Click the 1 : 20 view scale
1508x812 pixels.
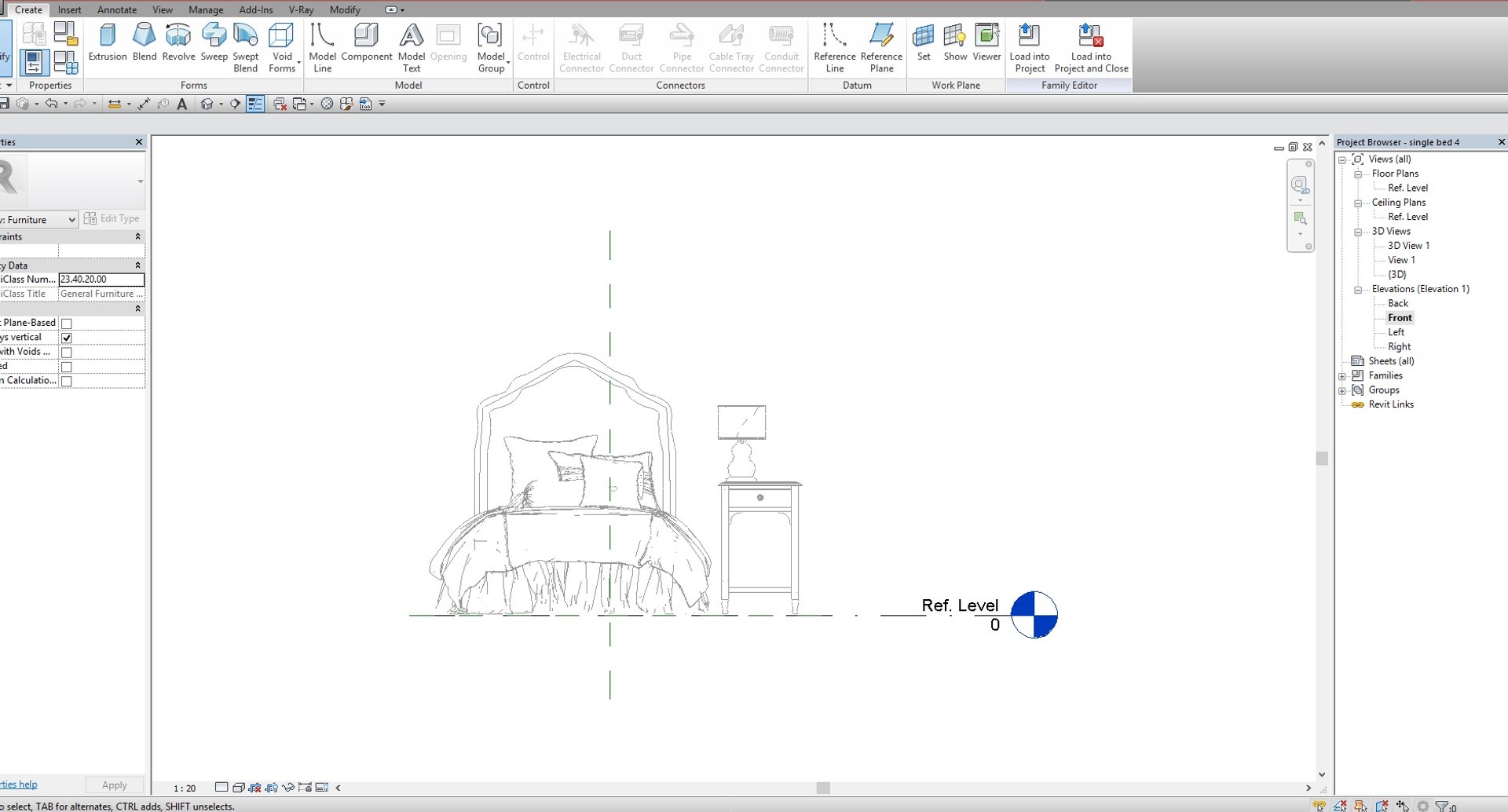click(x=185, y=788)
